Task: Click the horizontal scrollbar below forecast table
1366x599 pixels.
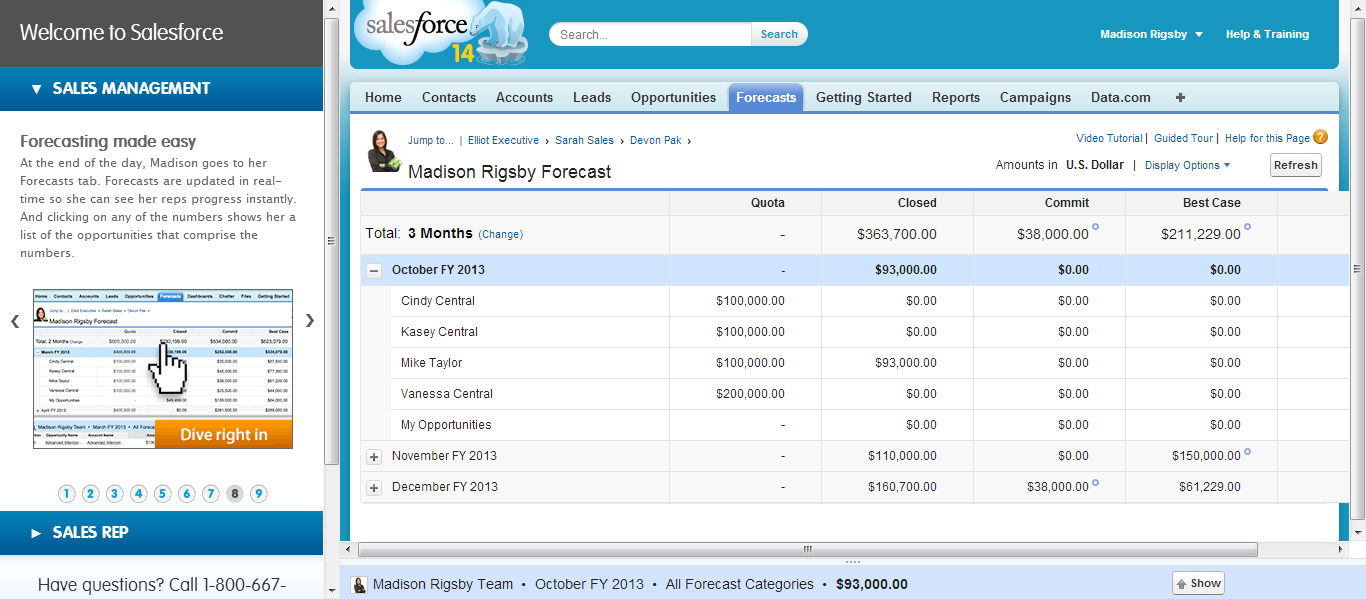Action: 807,549
